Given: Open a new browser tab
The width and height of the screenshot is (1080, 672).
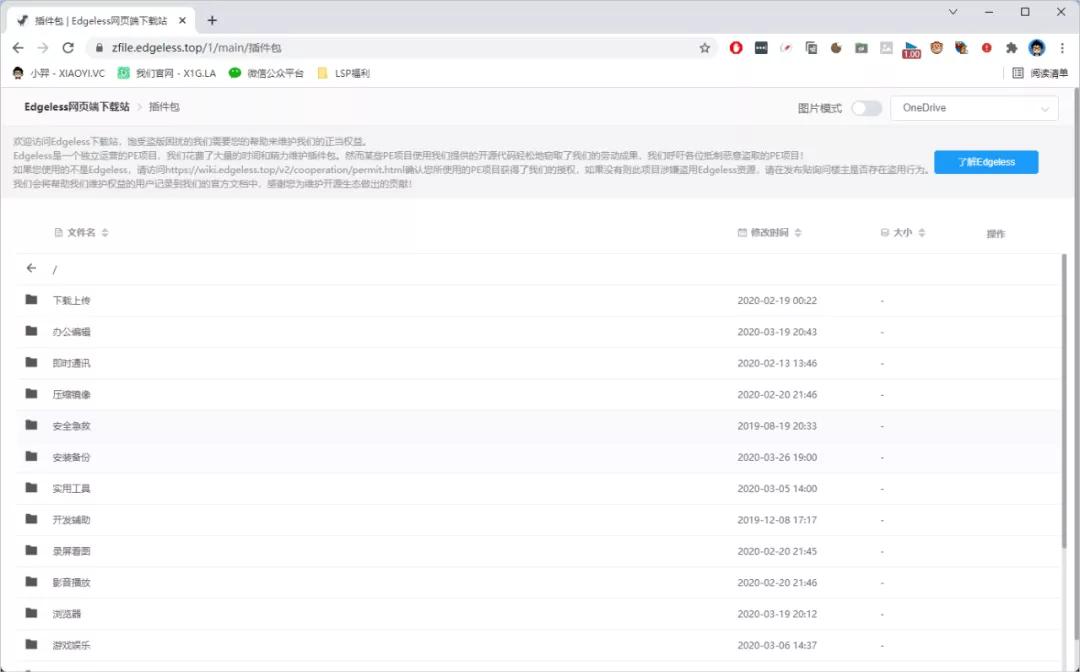Looking at the screenshot, I should pos(212,20).
